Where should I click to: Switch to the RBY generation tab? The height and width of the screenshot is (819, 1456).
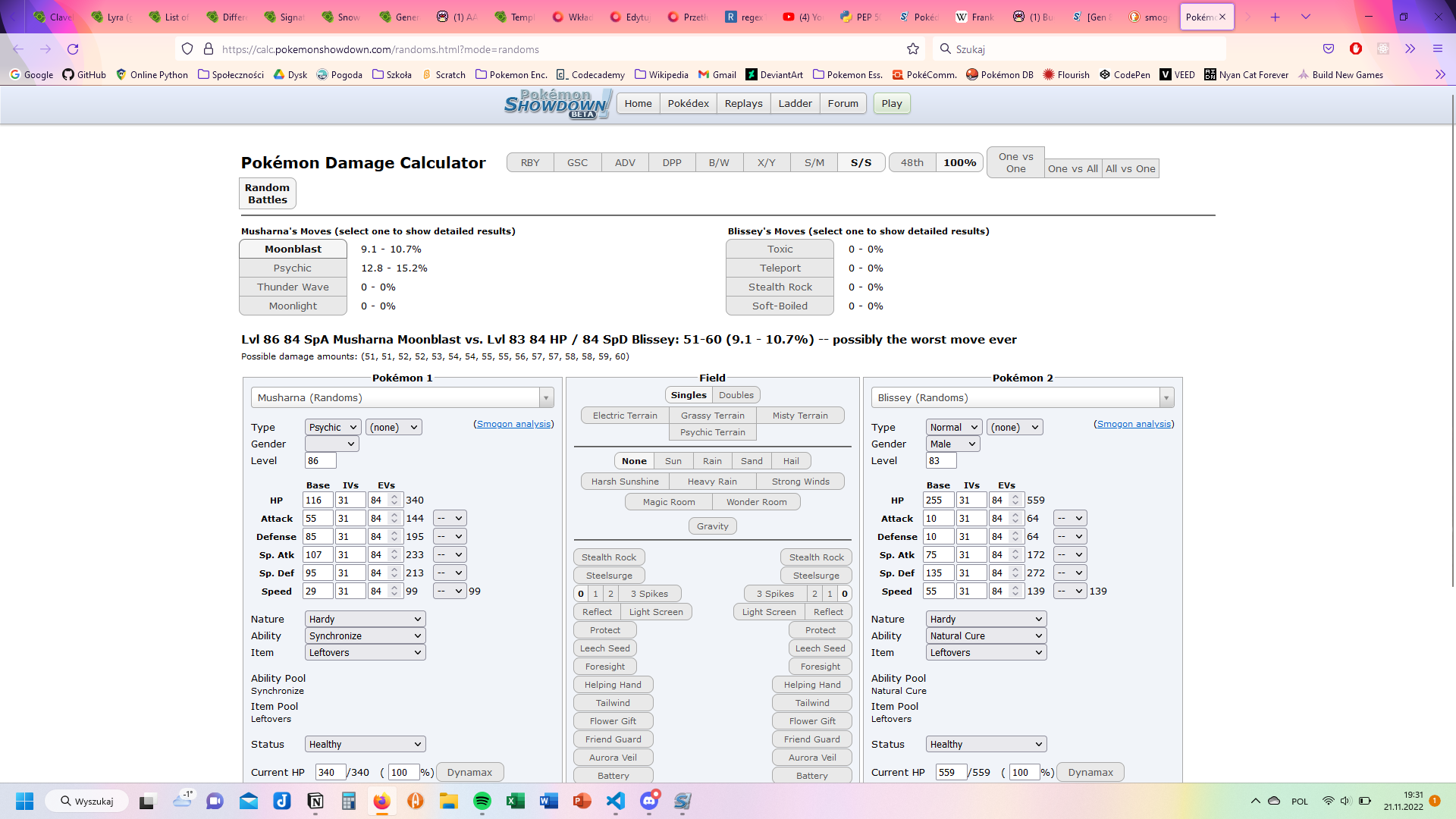click(530, 162)
